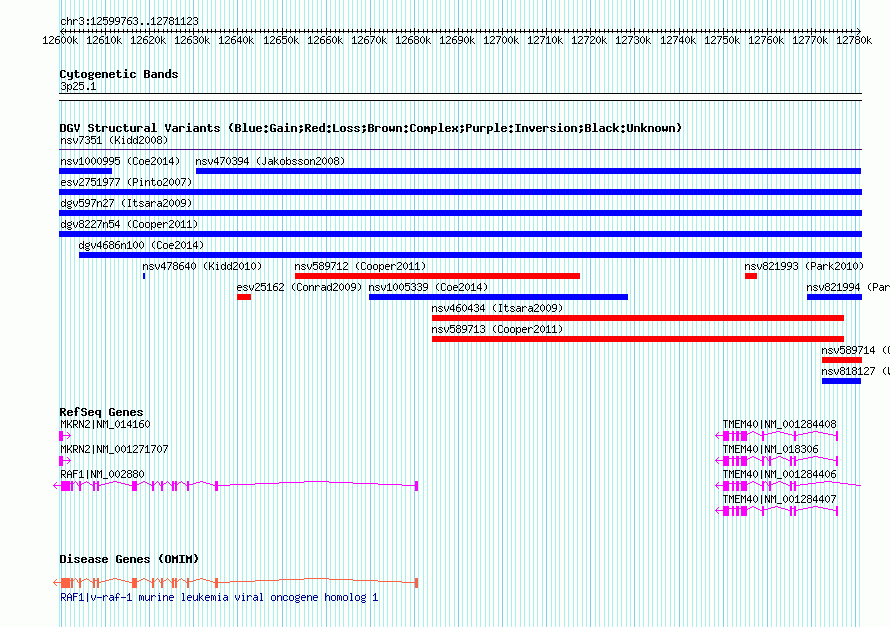The image size is (890, 627).
Task: Click the 12780k ruler tick label
Action: 854,40
